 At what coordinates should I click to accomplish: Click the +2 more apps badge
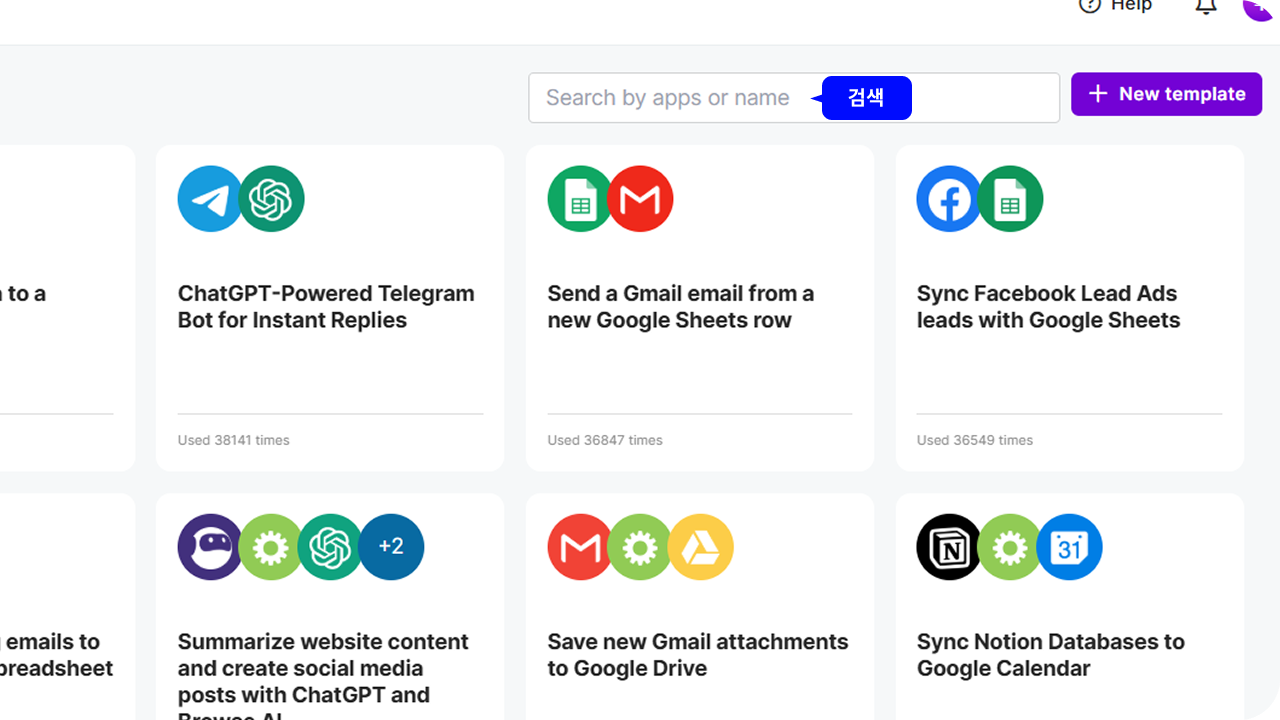(x=391, y=547)
